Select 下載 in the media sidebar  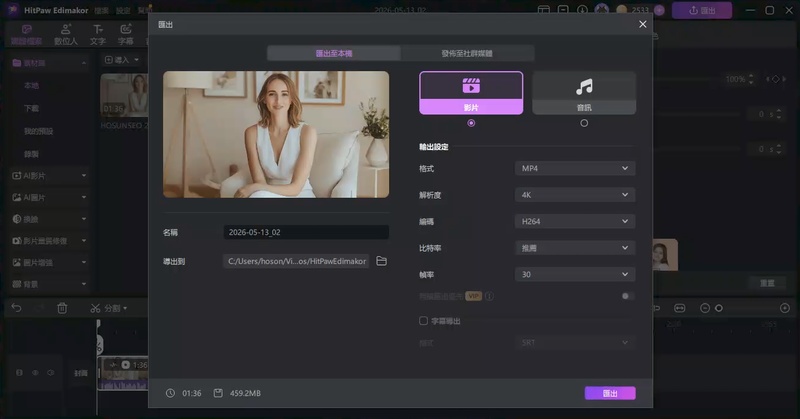(32, 108)
